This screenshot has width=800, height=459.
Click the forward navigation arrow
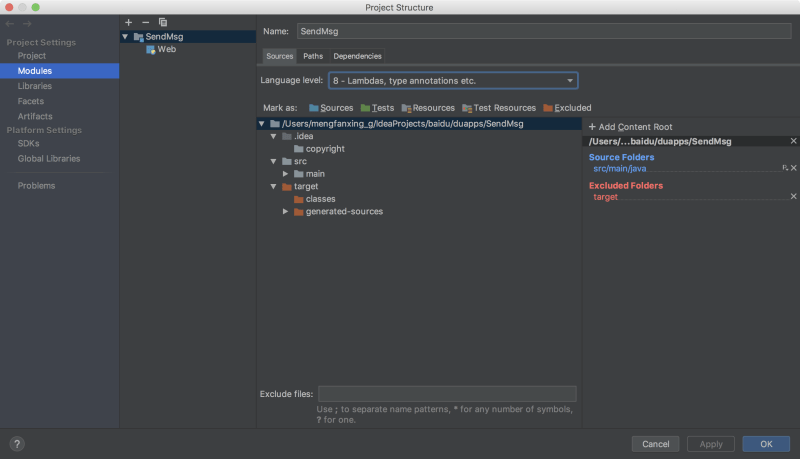pos(27,24)
